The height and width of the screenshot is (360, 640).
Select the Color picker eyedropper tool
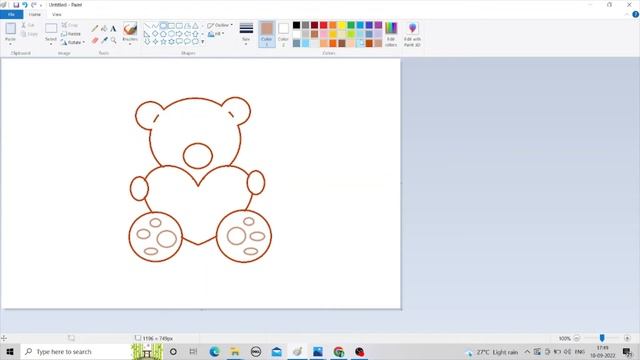coord(104,40)
